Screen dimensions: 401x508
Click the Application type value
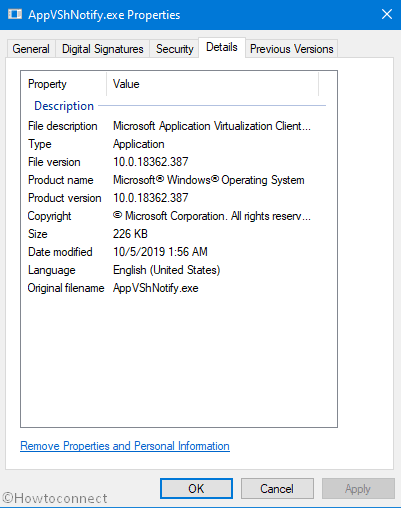tap(139, 144)
